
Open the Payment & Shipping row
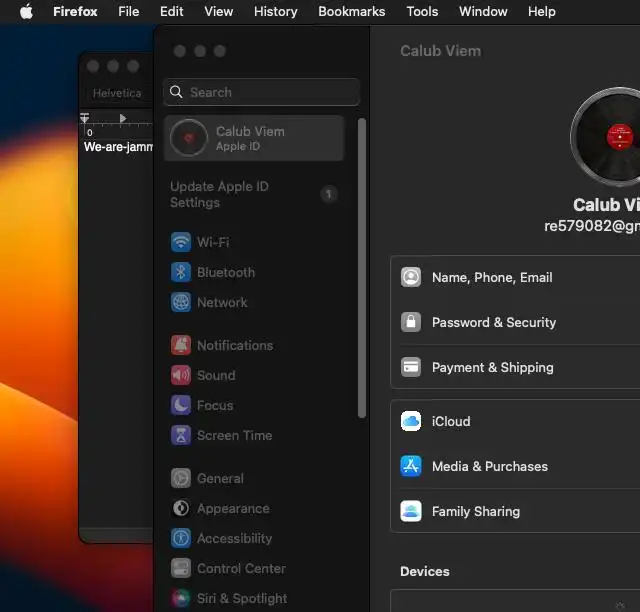pos(515,367)
